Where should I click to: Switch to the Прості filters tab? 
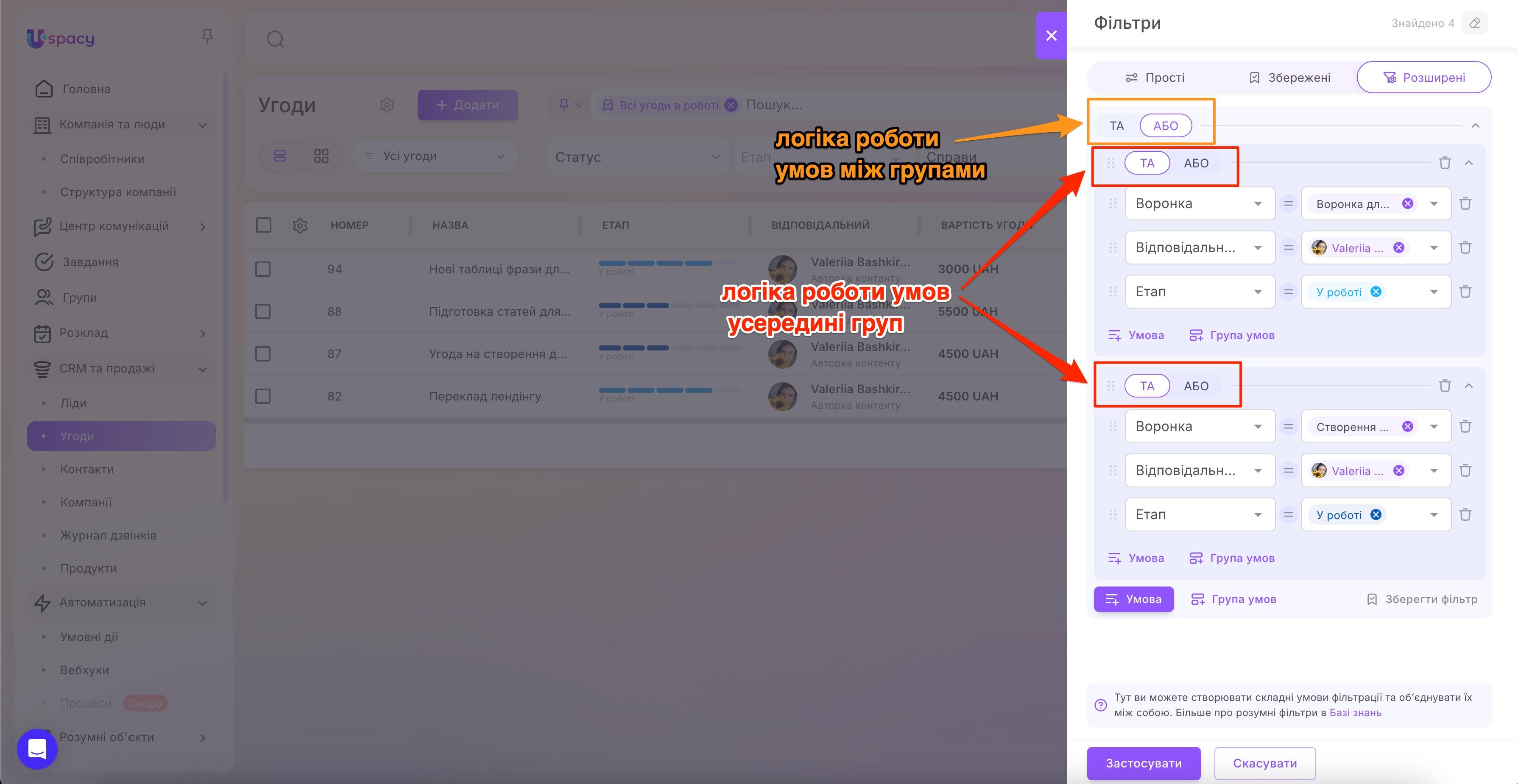(x=1155, y=77)
